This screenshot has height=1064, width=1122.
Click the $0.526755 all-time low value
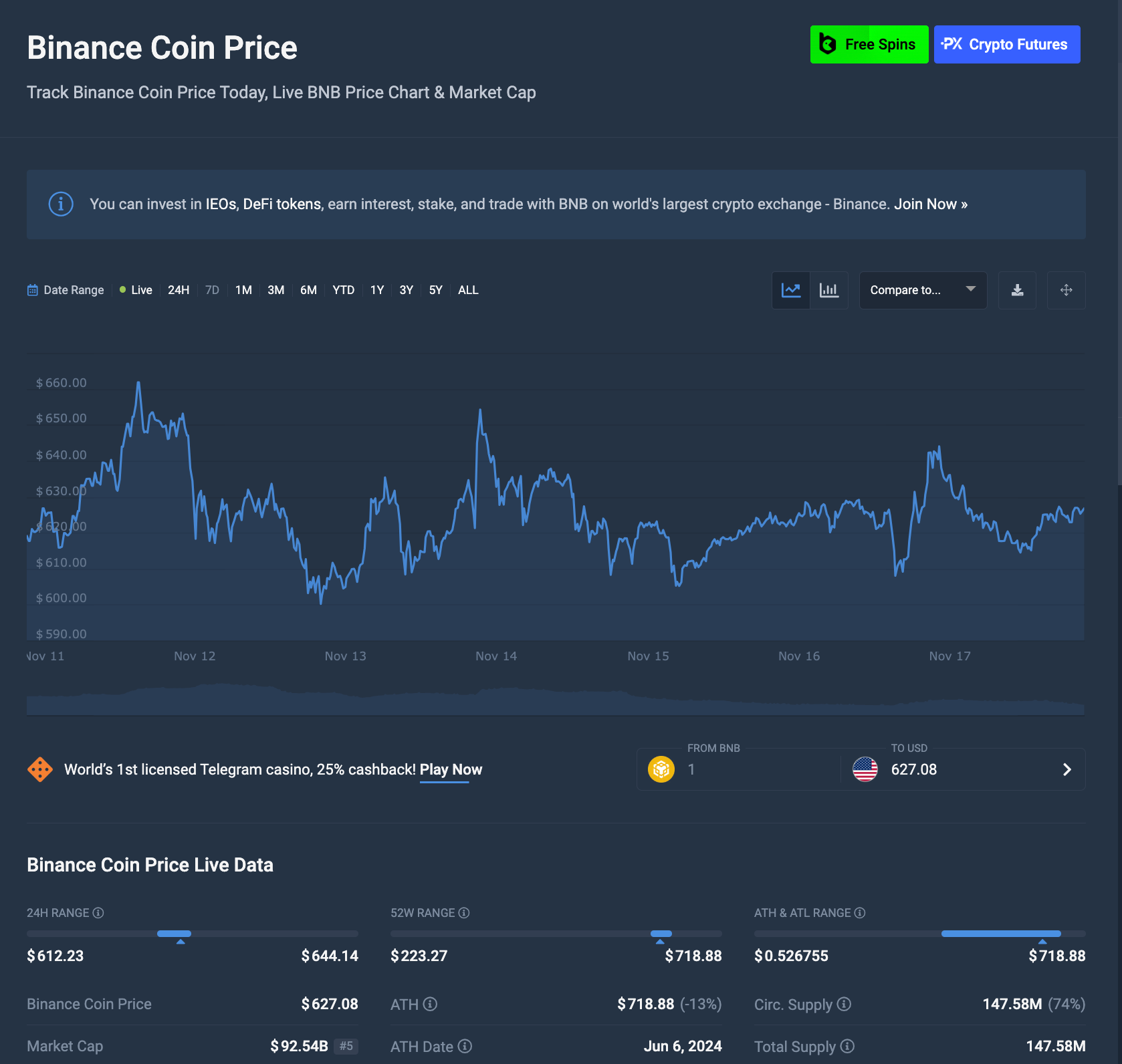791,956
